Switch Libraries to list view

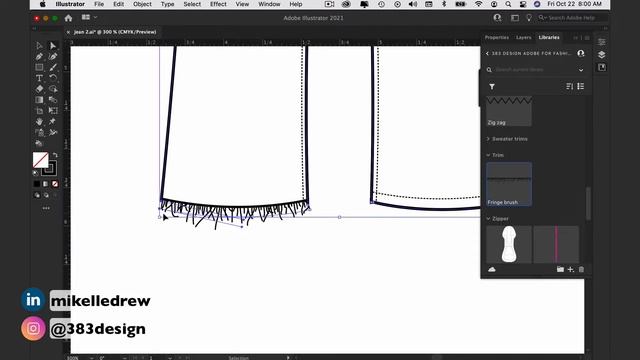(580, 87)
